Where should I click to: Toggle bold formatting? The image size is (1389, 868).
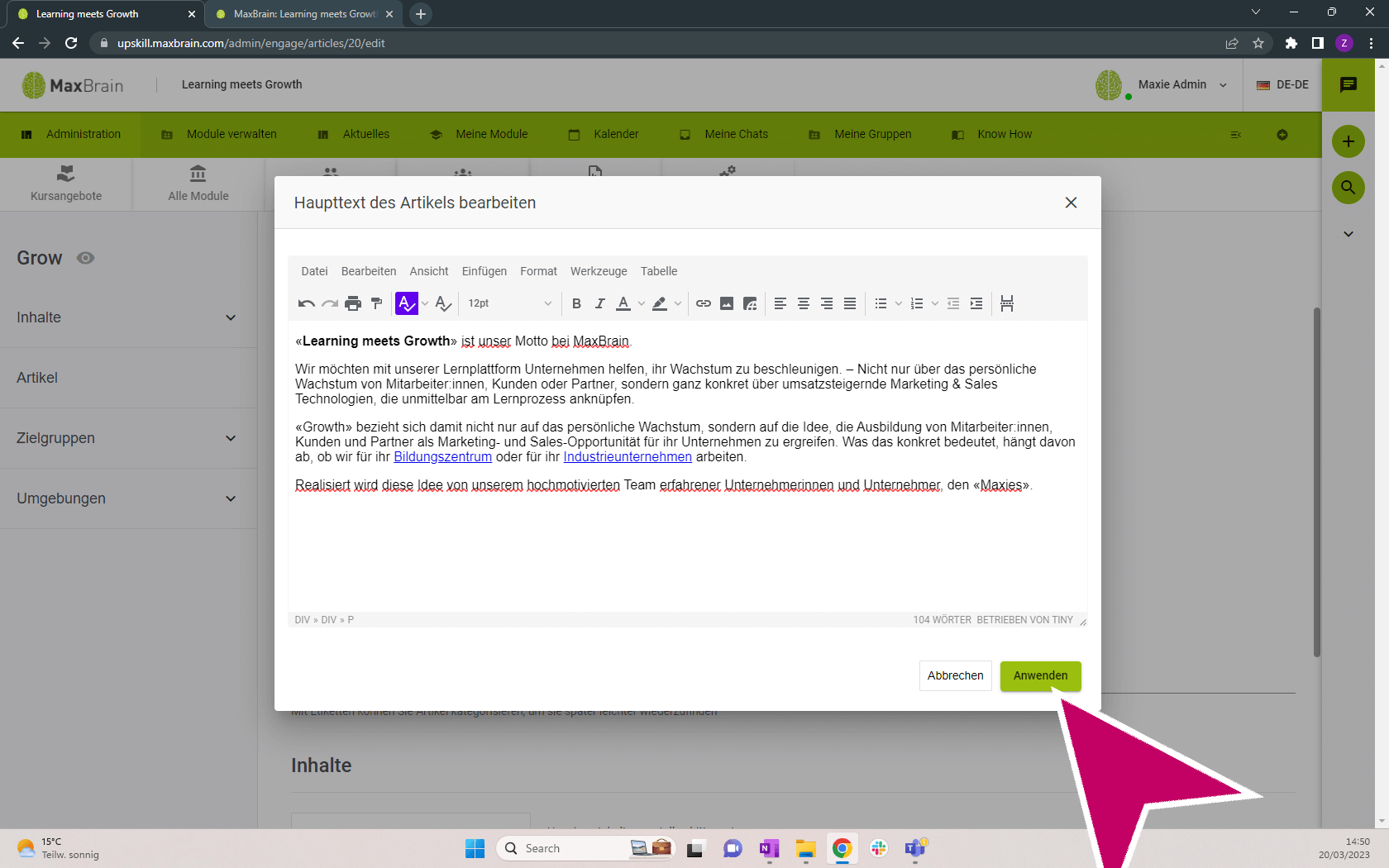pos(576,303)
